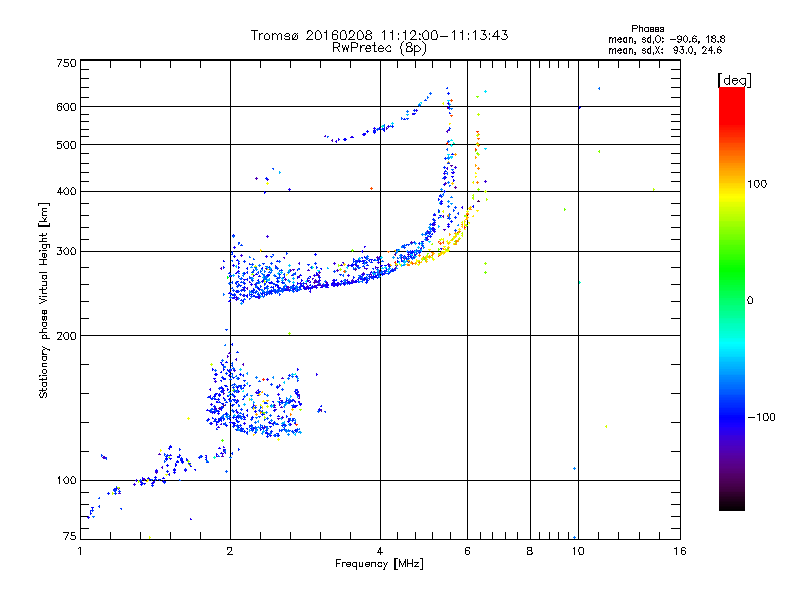
Task: Click the 'mean, sd,X: 93.0, 24.6' line
Action: pyautogui.click(x=665, y=50)
